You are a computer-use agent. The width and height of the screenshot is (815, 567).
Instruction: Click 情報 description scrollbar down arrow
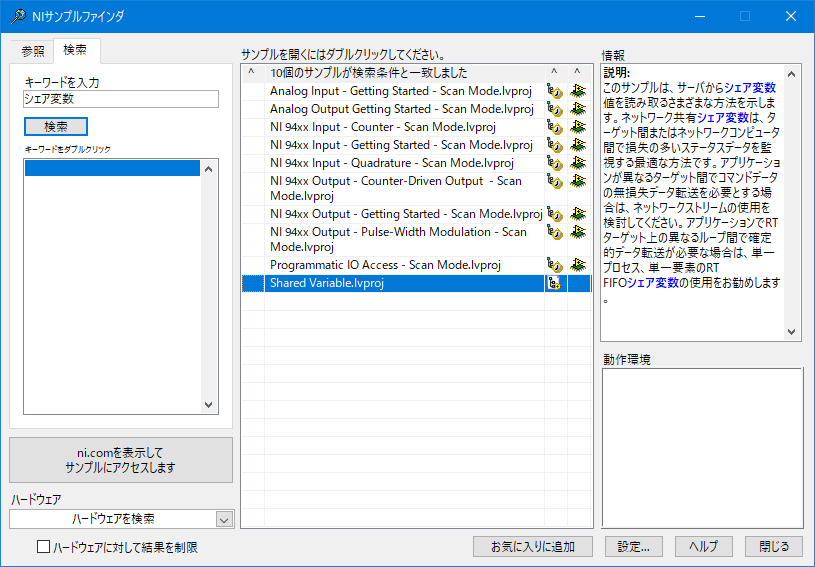[792, 332]
